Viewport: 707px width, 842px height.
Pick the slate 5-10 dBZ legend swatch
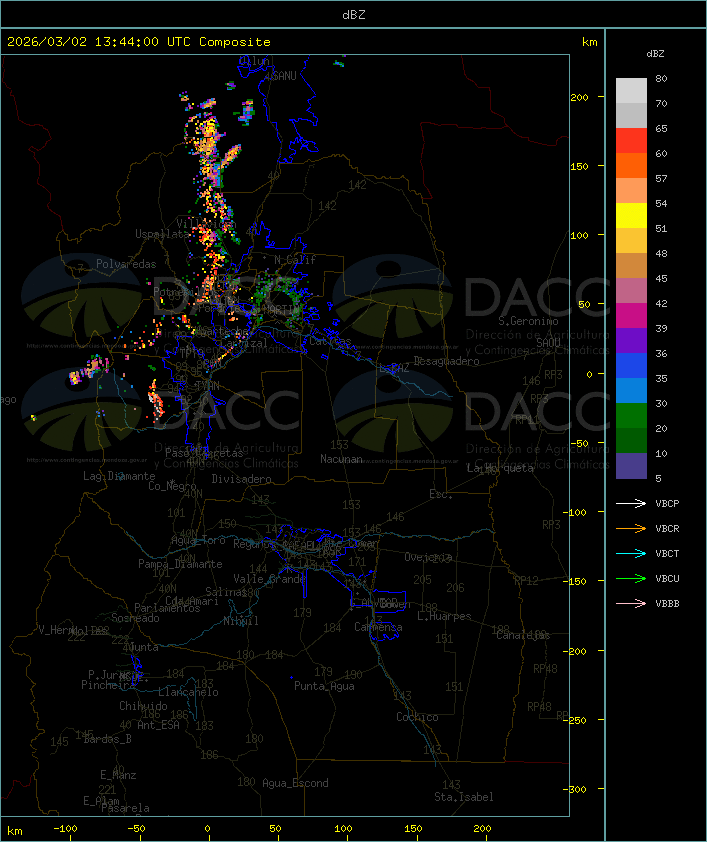click(631, 466)
